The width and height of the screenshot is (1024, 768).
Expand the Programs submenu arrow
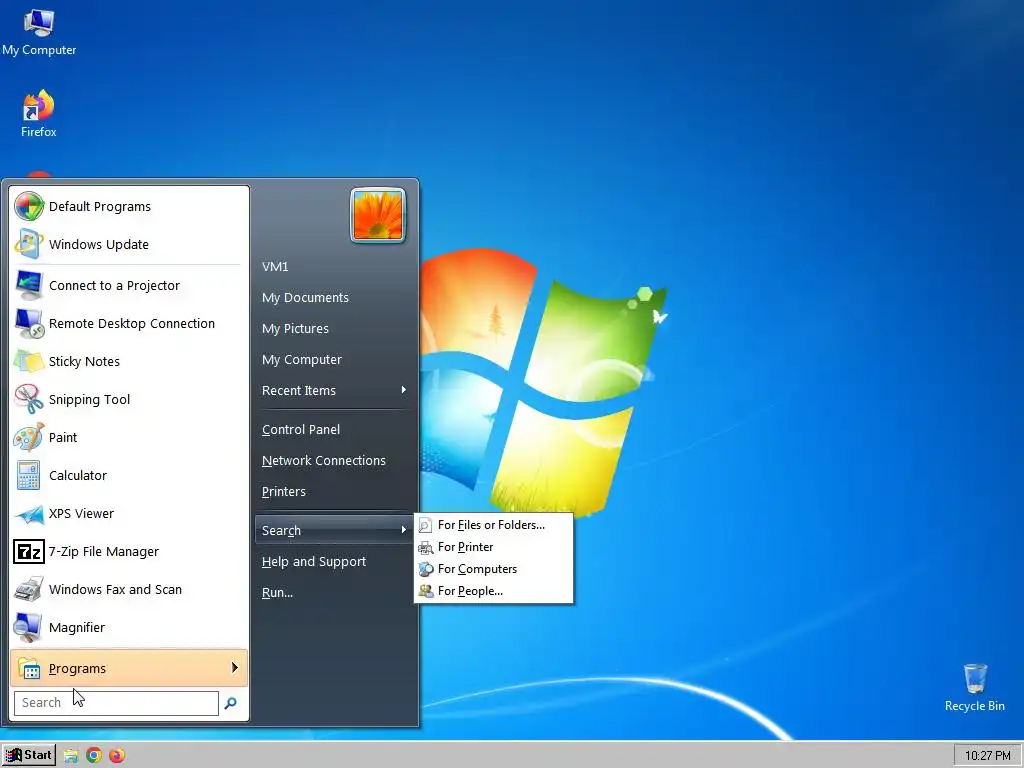tap(234, 667)
